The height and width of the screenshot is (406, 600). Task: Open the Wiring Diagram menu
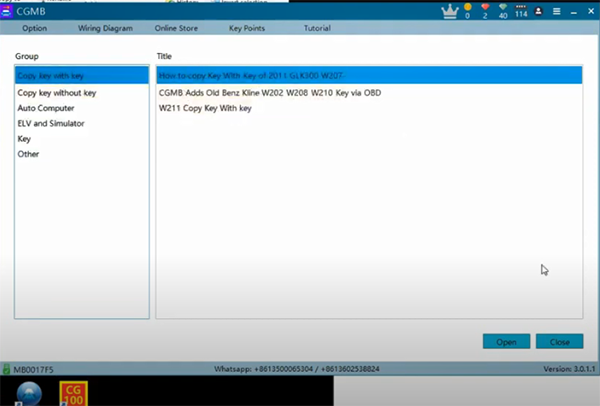click(105, 28)
